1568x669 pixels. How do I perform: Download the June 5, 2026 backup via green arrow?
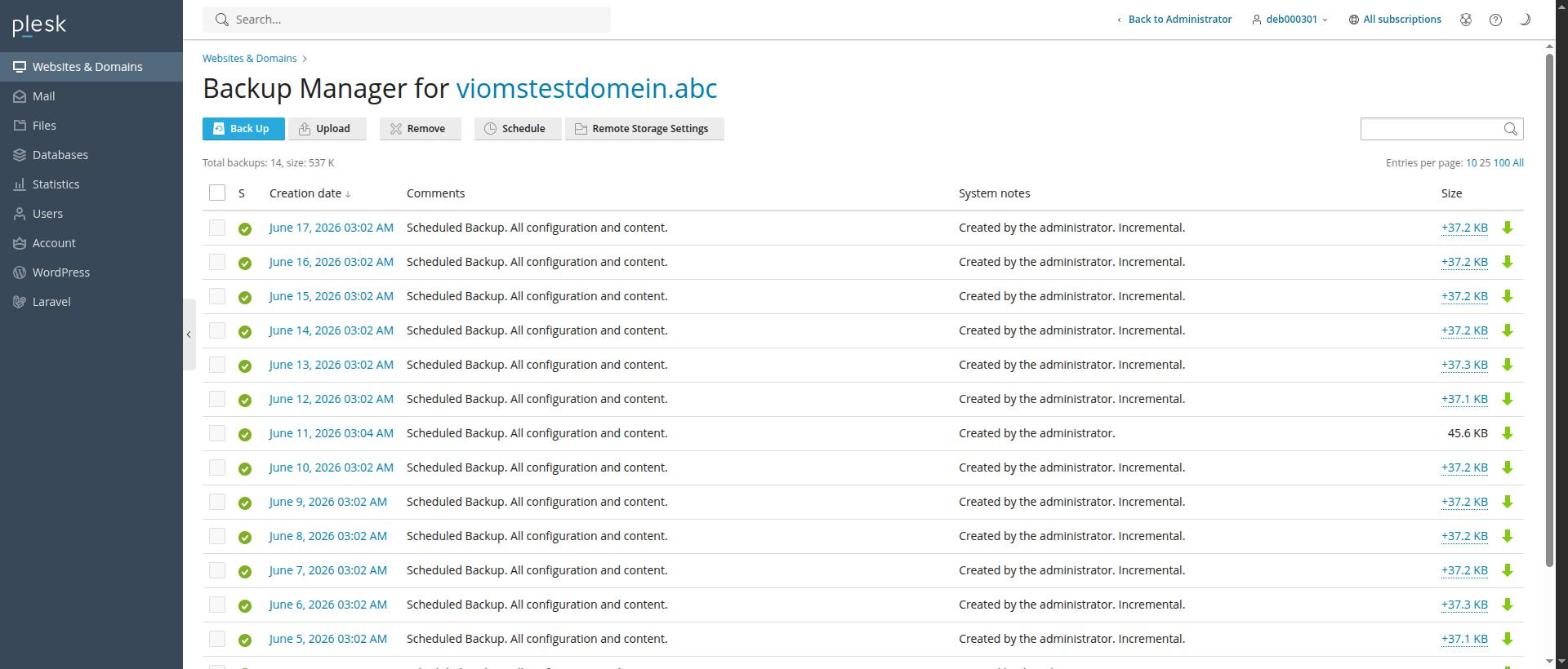(x=1507, y=639)
